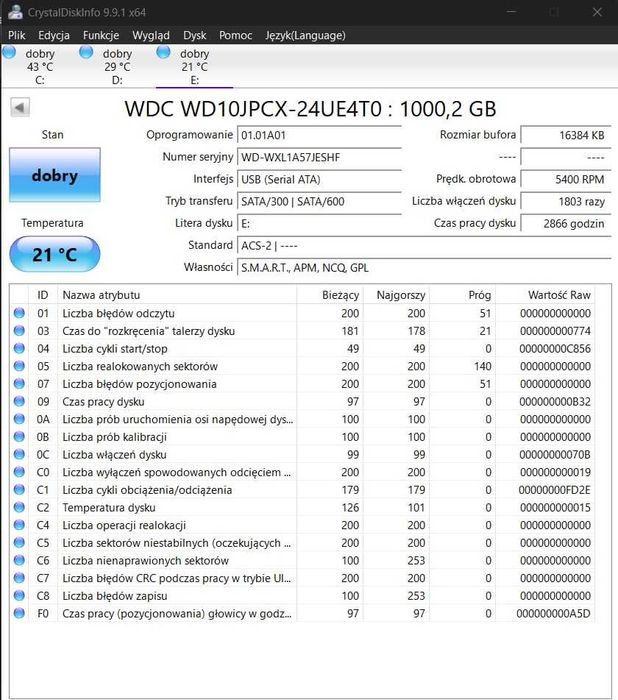Click status icon of attribute C8 row
Screen dimensions: 618x700
click(19, 596)
